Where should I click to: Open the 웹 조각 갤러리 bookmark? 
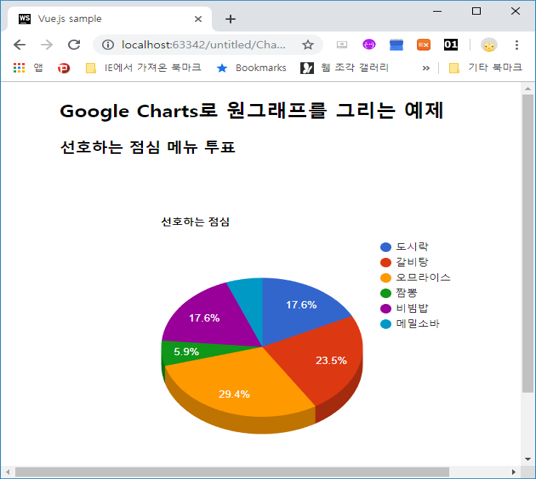pos(345,68)
